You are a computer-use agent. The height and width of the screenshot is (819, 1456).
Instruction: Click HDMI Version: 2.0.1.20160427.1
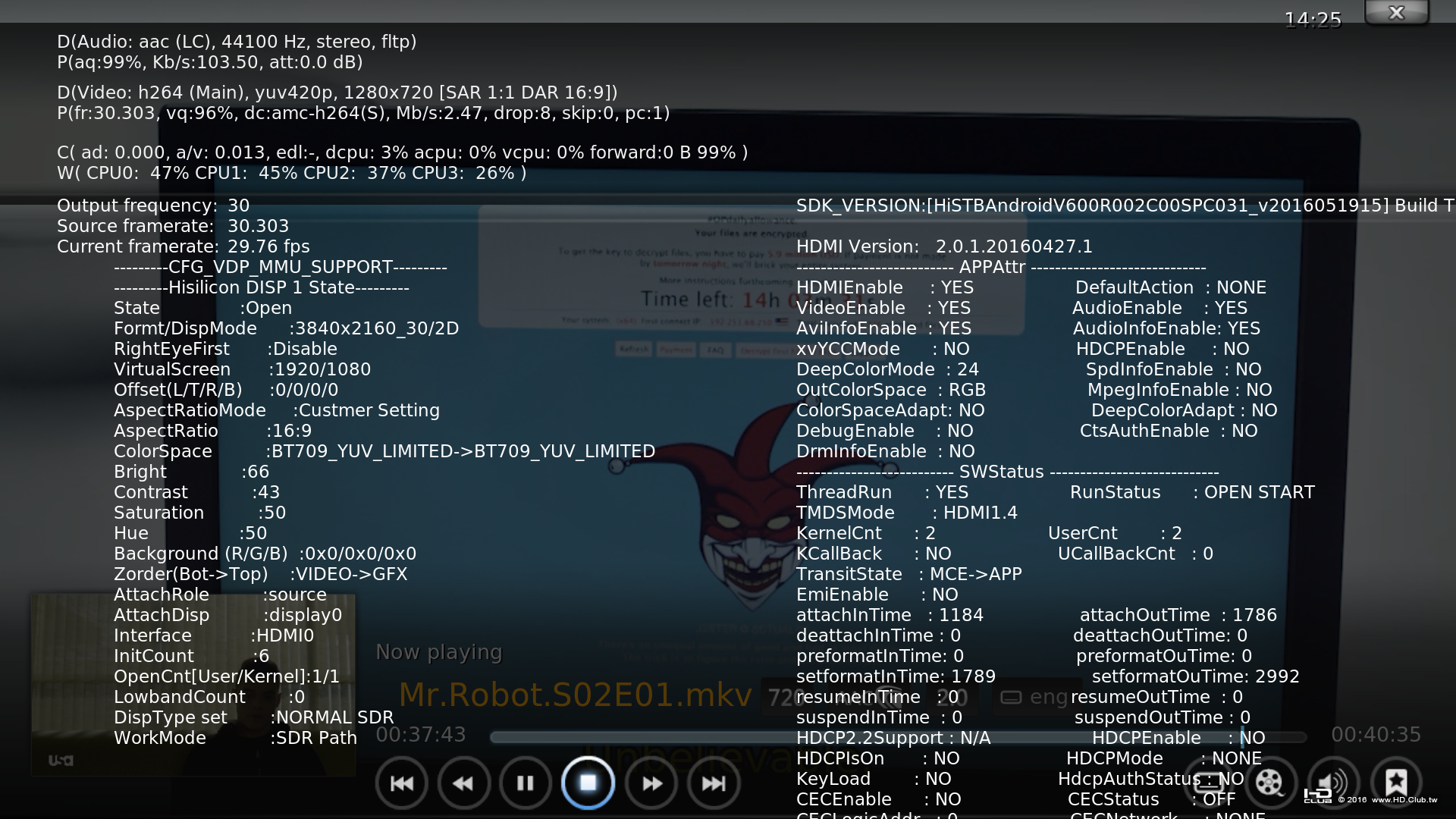(x=944, y=246)
